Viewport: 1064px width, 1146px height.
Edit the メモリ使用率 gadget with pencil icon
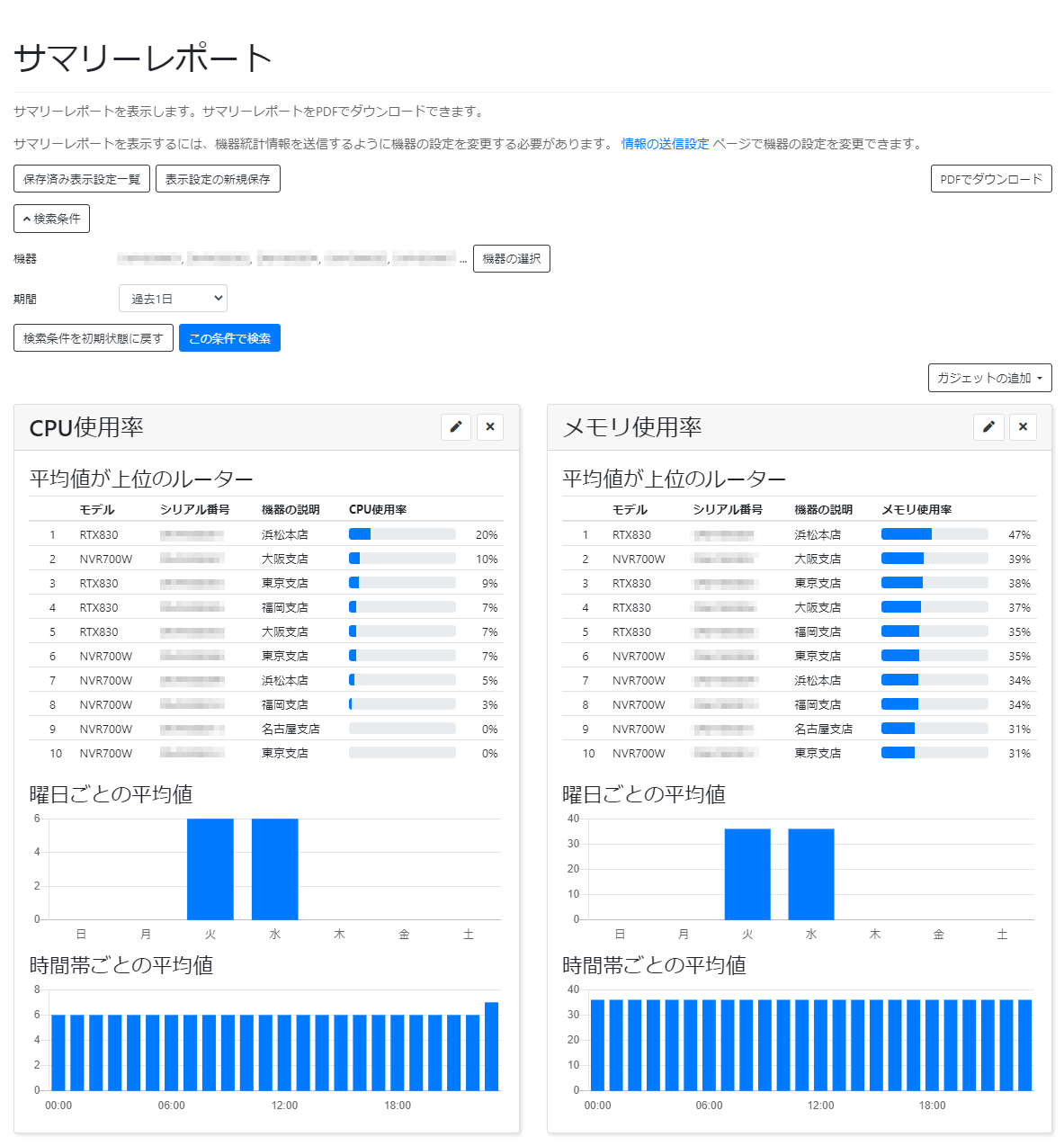pyautogui.click(x=988, y=427)
